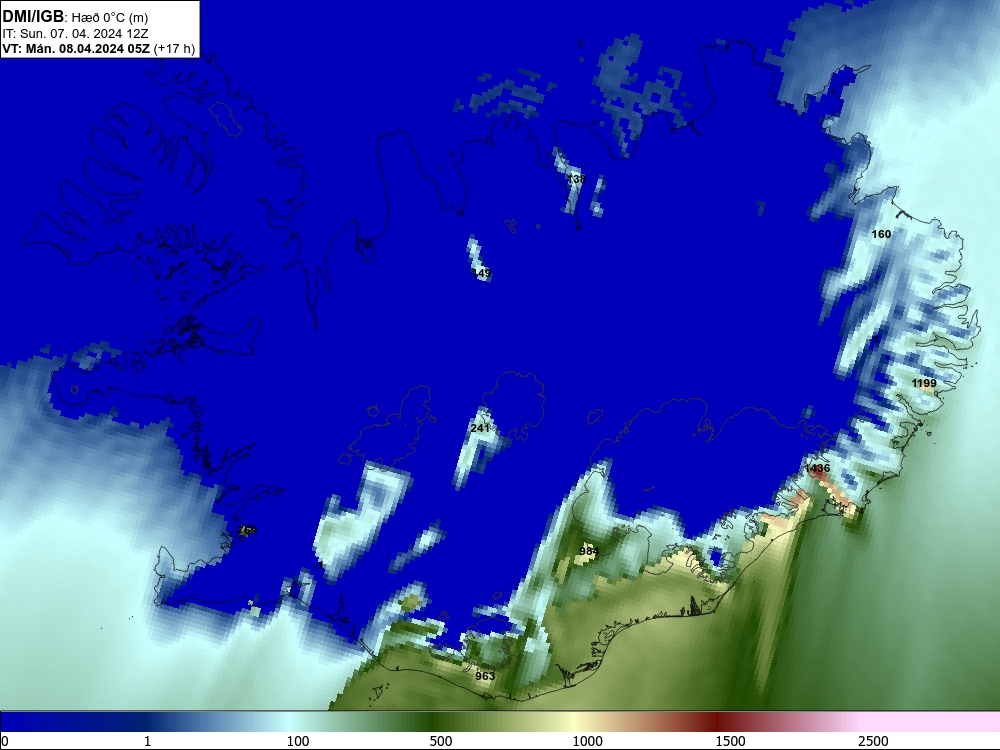Viewport: 1000px width, 750px height.
Task: Click the 0 tick on the color scale
Action: tap(5, 741)
